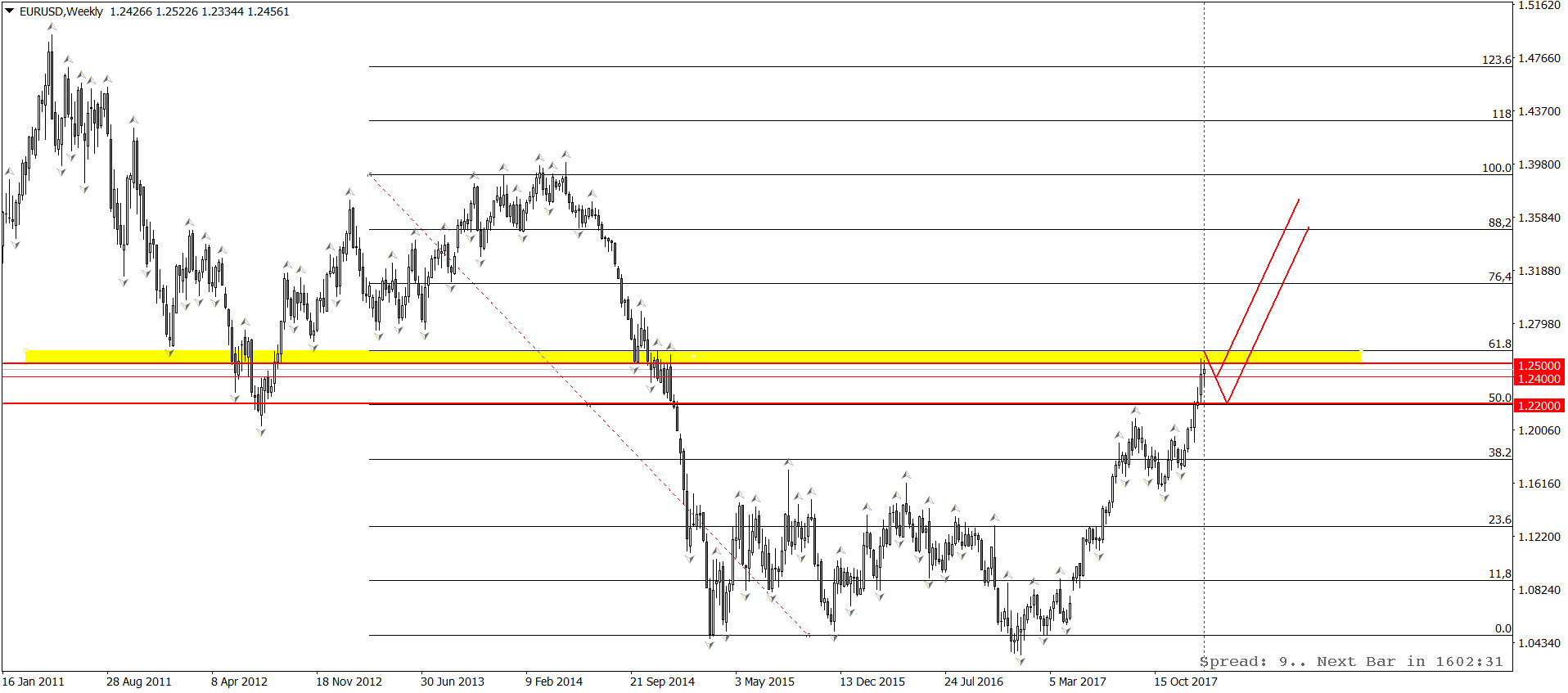Click the 24 Jul 2016 date label
The width and height of the screenshot is (1568, 693).
point(974,682)
